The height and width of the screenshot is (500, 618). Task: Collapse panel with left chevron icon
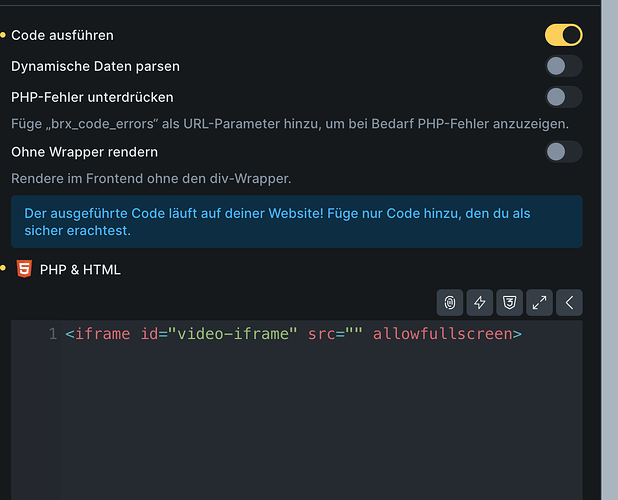(x=569, y=303)
